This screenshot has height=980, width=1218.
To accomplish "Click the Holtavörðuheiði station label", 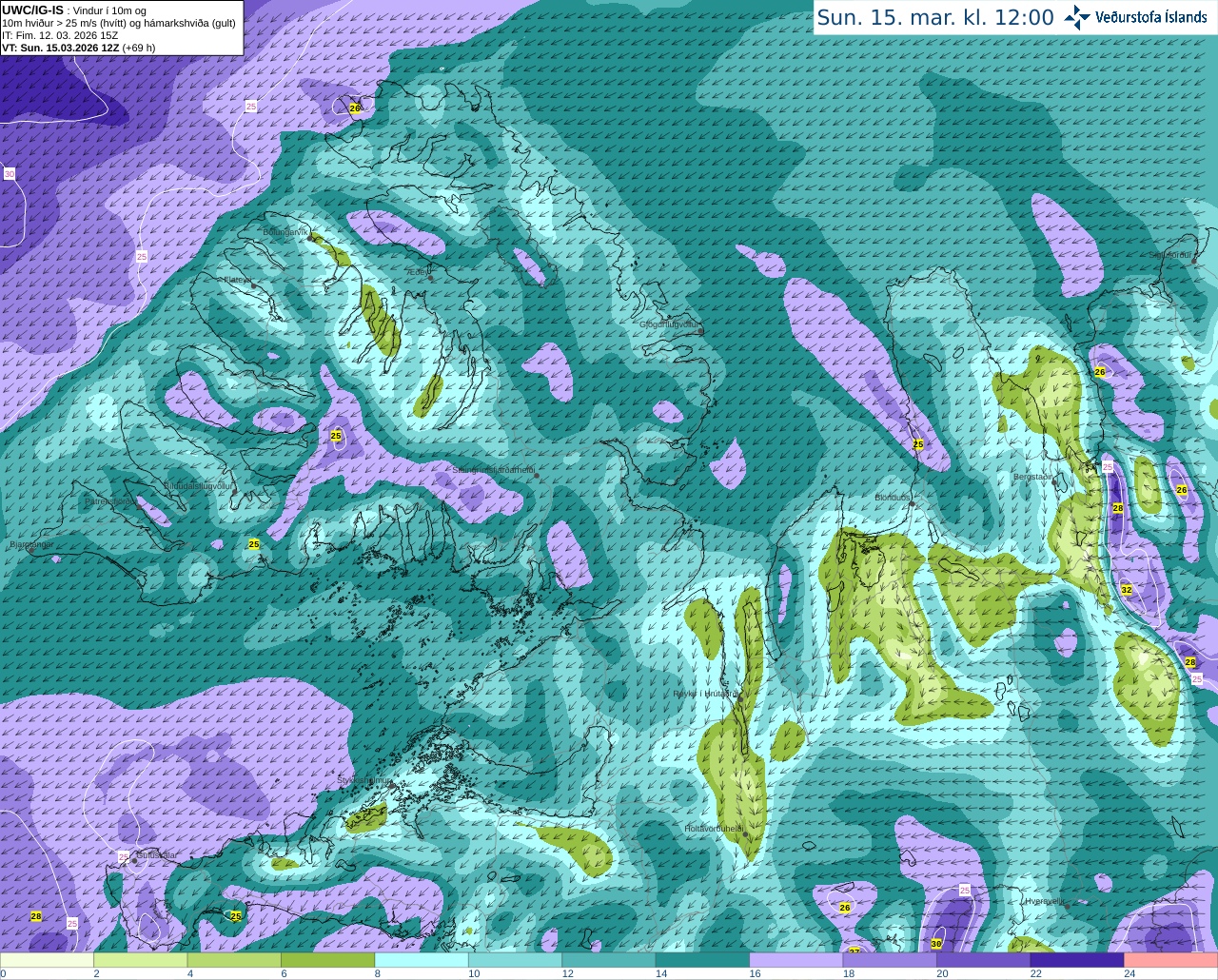I will 713,829.
